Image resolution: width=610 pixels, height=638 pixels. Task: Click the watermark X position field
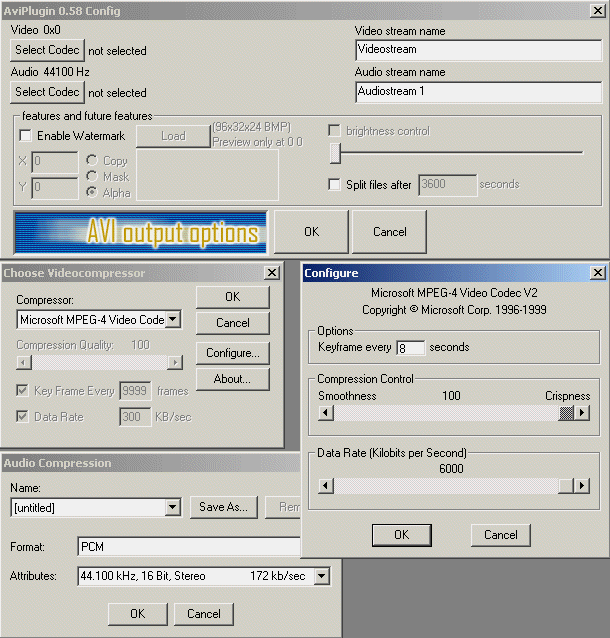(x=55, y=162)
